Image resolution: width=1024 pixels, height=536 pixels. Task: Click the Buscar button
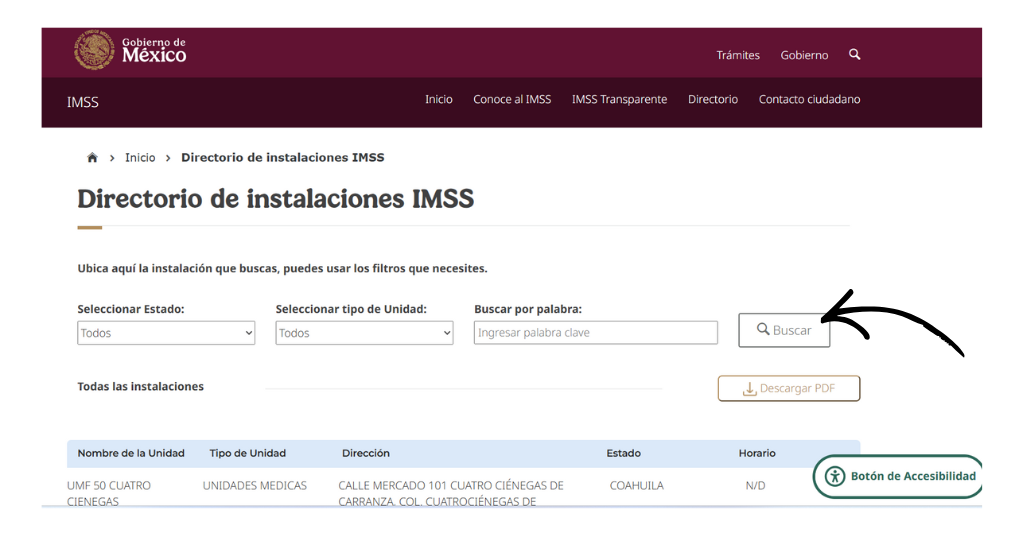click(784, 330)
